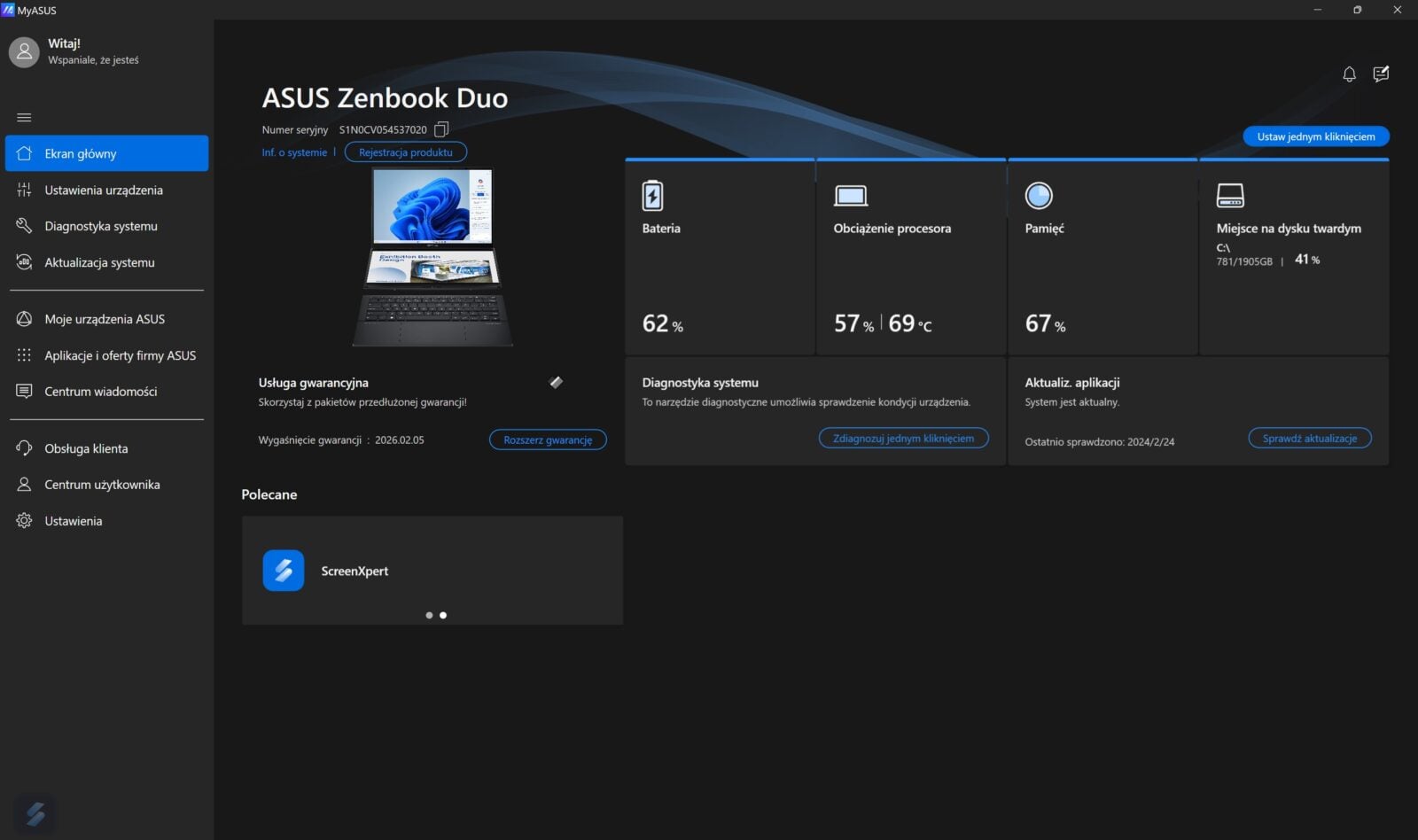The width and height of the screenshot is (1418, 840).
Task: Click the 69 °C temperature value
Action: [x=910, y=324]
